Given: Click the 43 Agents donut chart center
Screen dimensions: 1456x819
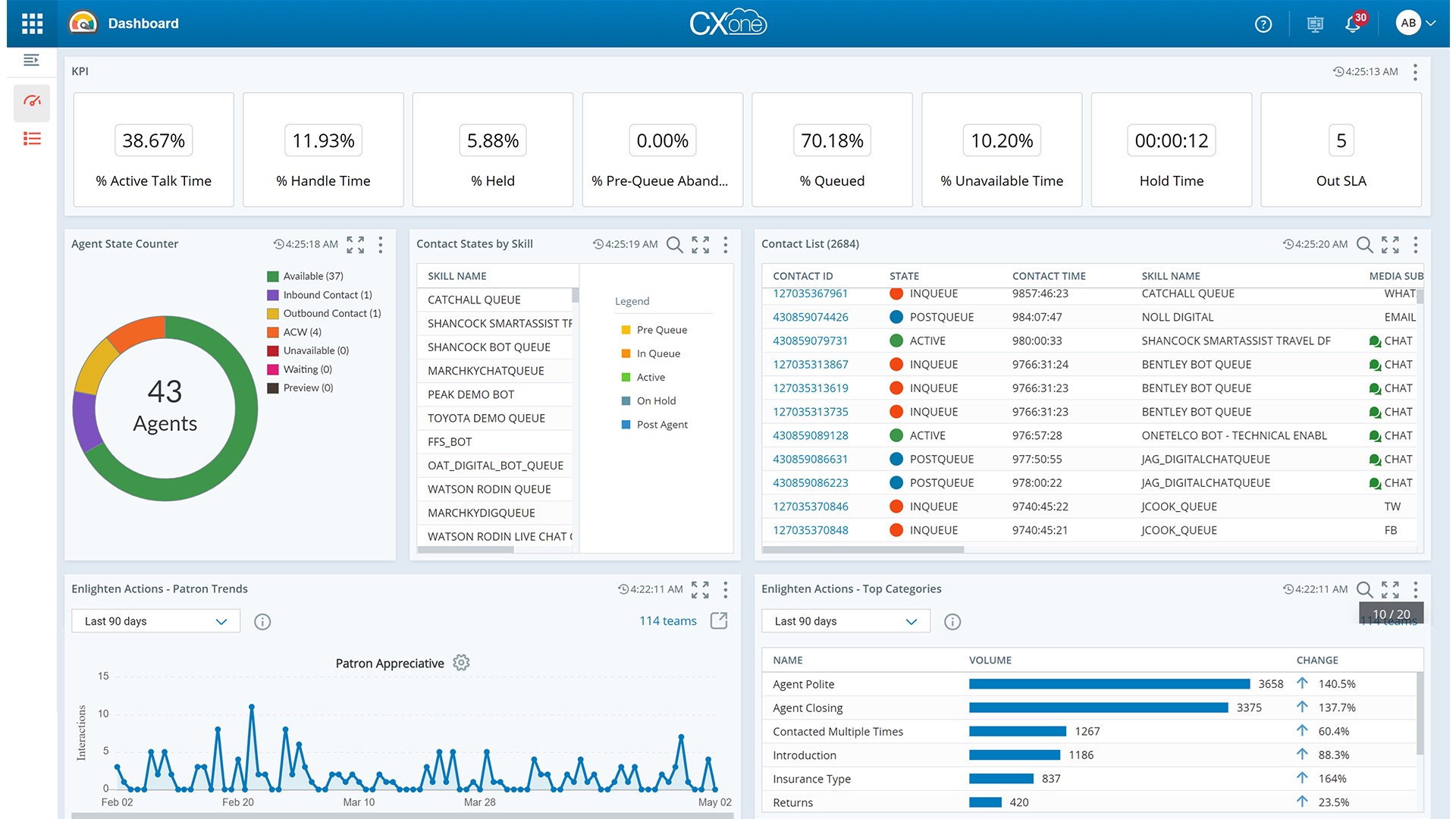Looking at the screenshot, I should (165, 407).
